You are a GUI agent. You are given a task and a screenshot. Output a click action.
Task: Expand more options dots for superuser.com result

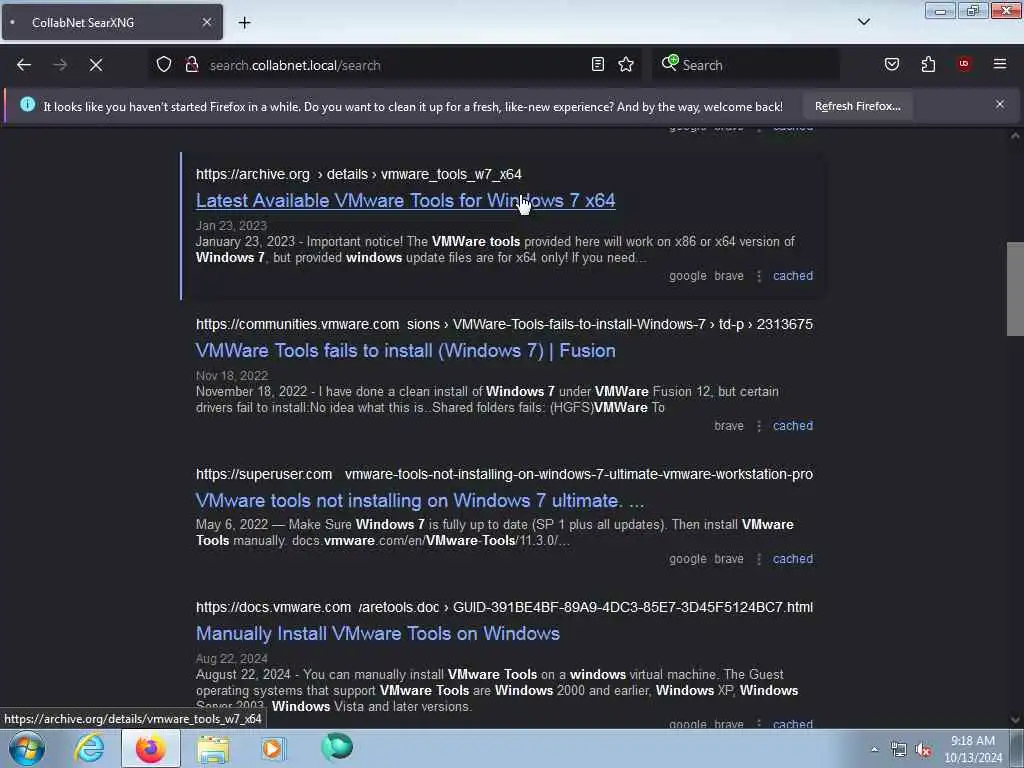[758, 560]
